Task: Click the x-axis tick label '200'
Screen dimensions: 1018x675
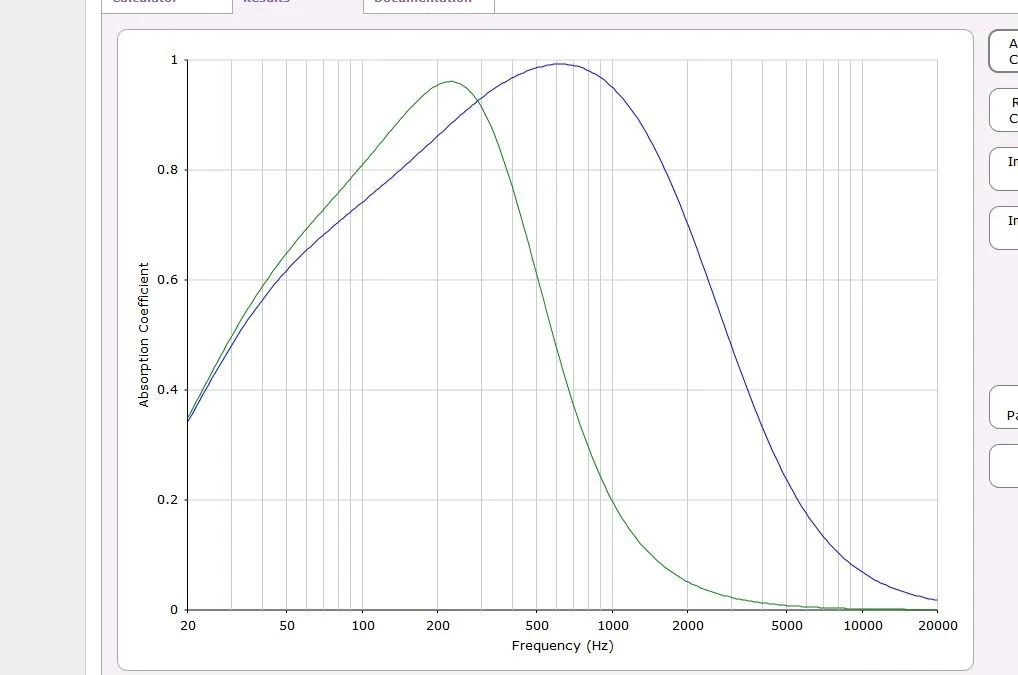Action: coord(438,626)
